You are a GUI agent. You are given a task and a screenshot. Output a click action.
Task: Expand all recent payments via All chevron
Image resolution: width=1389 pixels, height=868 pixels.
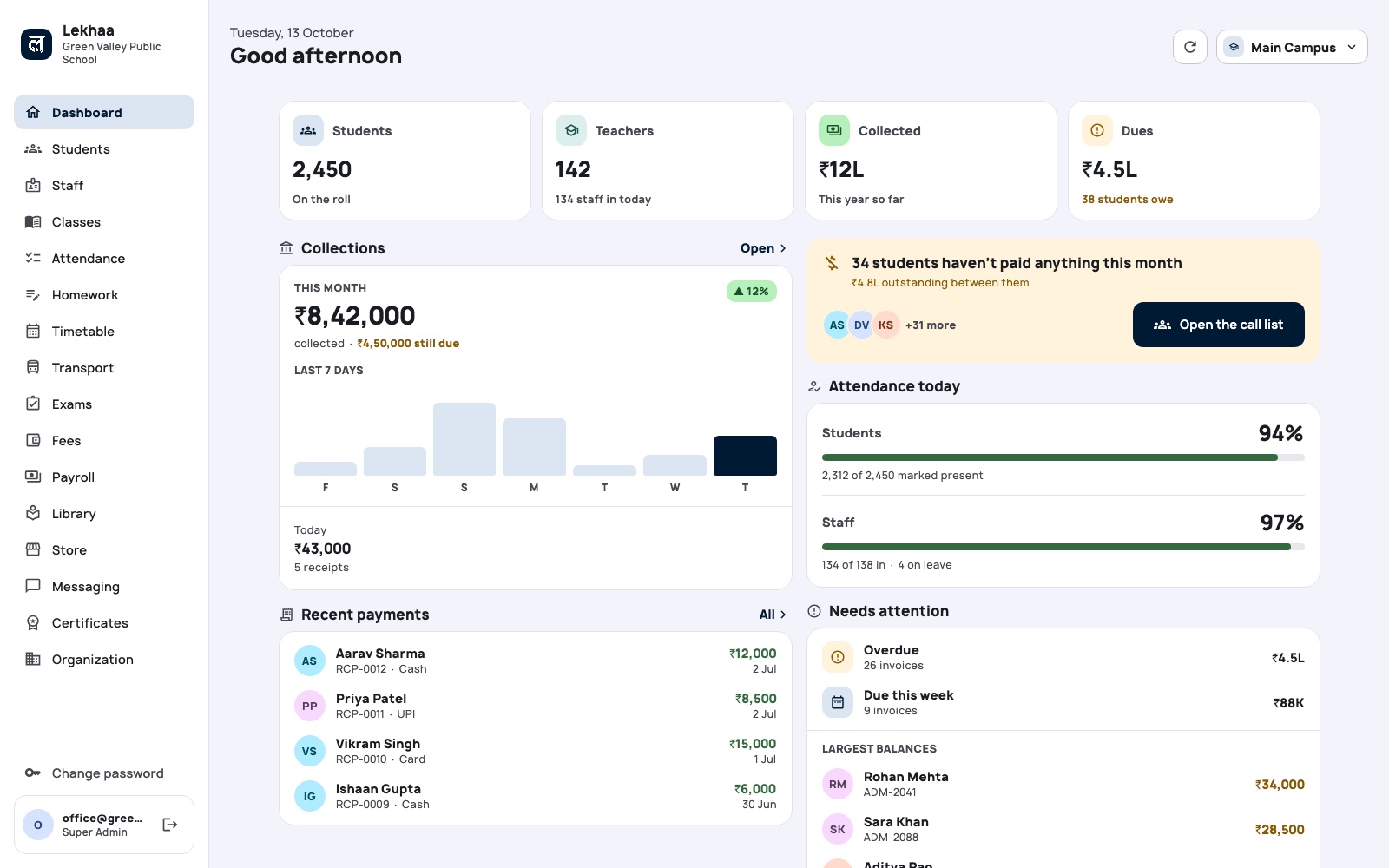tap(773, 615)
